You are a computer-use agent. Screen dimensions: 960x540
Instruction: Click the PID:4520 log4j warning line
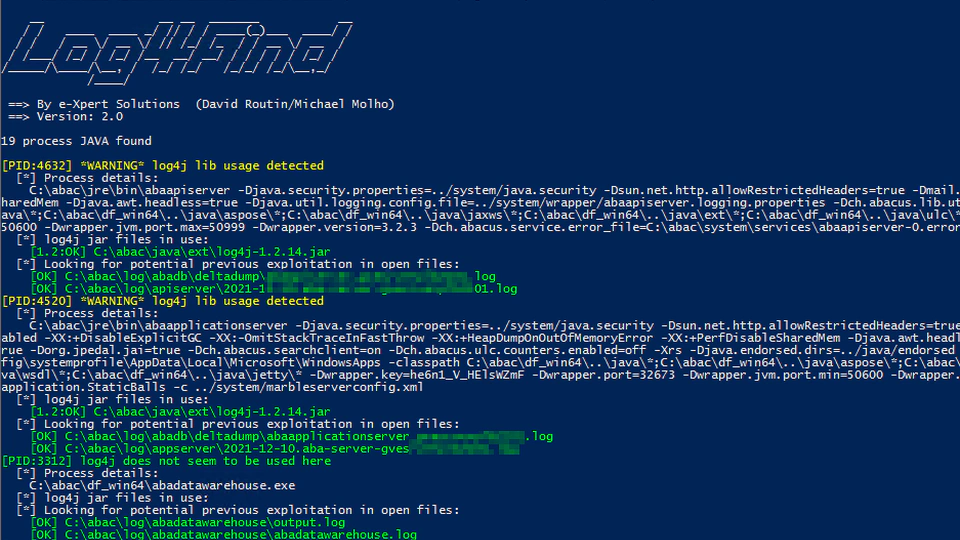pos(163,301)
